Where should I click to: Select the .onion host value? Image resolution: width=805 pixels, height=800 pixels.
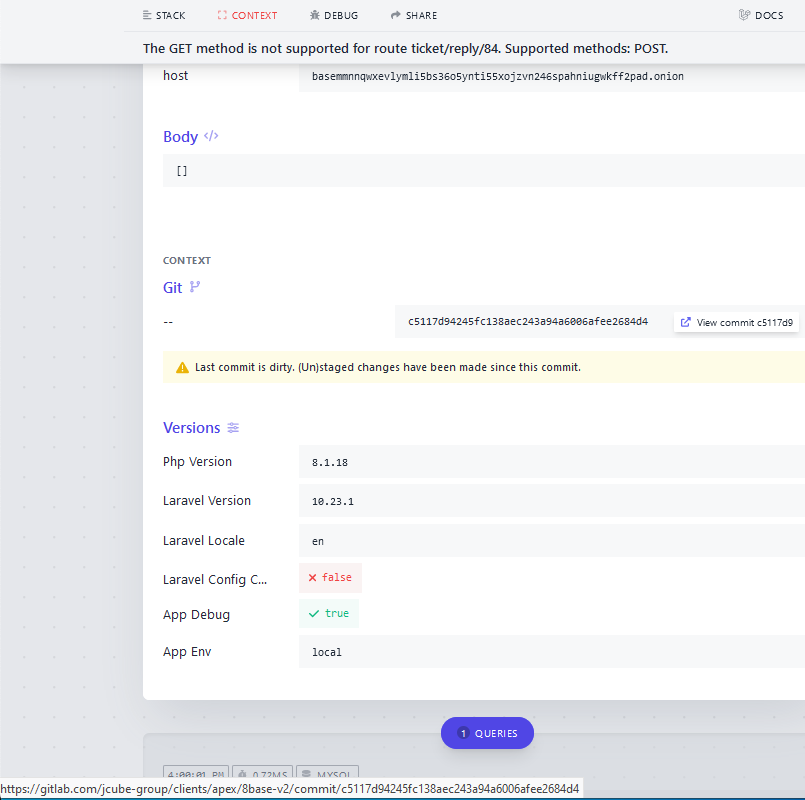497,77
